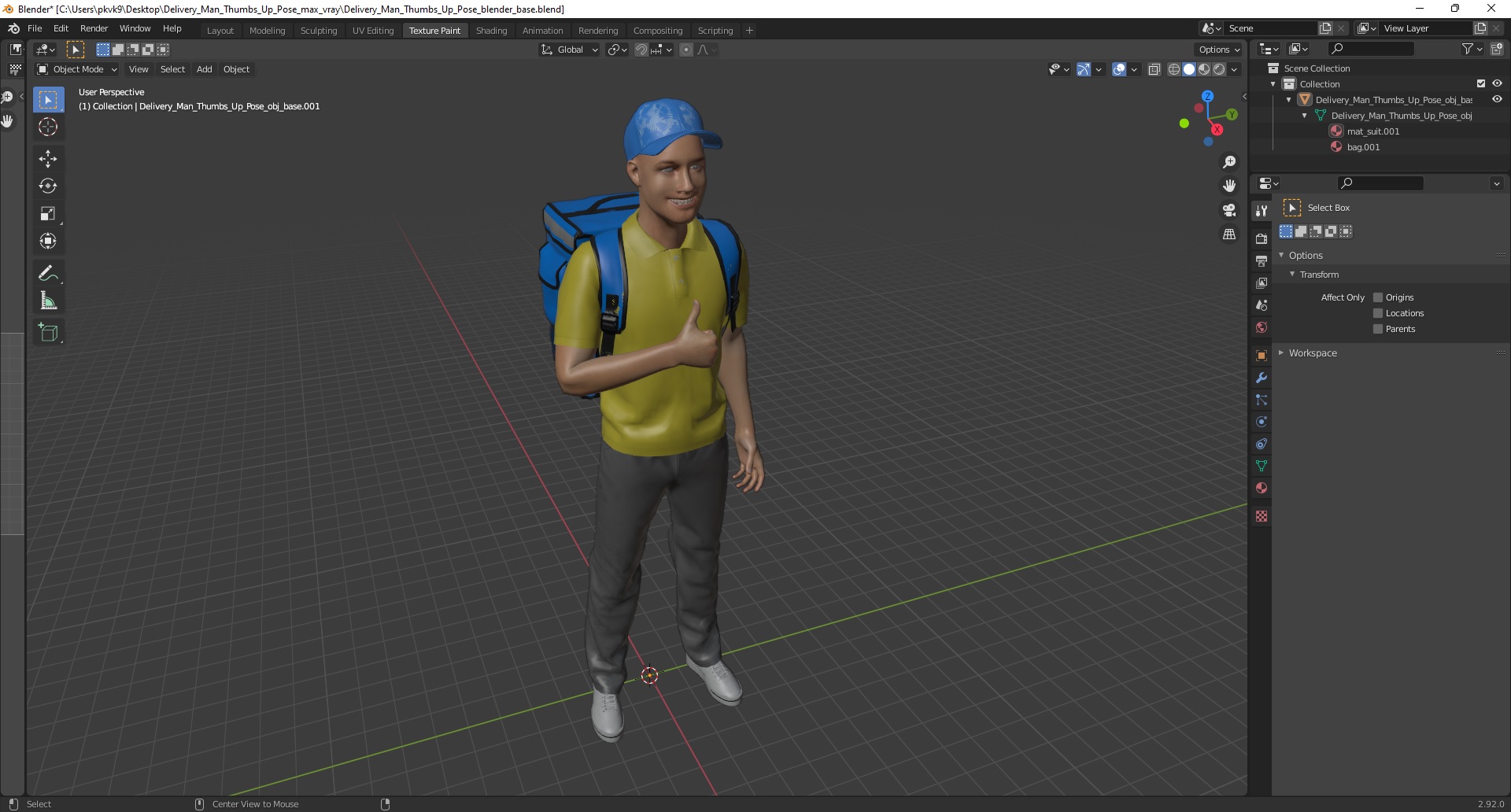Image resolution: width=1511 pixels, height=812 pixels.
Task: Switch to the Scripting workspace tab
Action: [x=715, y=31]
